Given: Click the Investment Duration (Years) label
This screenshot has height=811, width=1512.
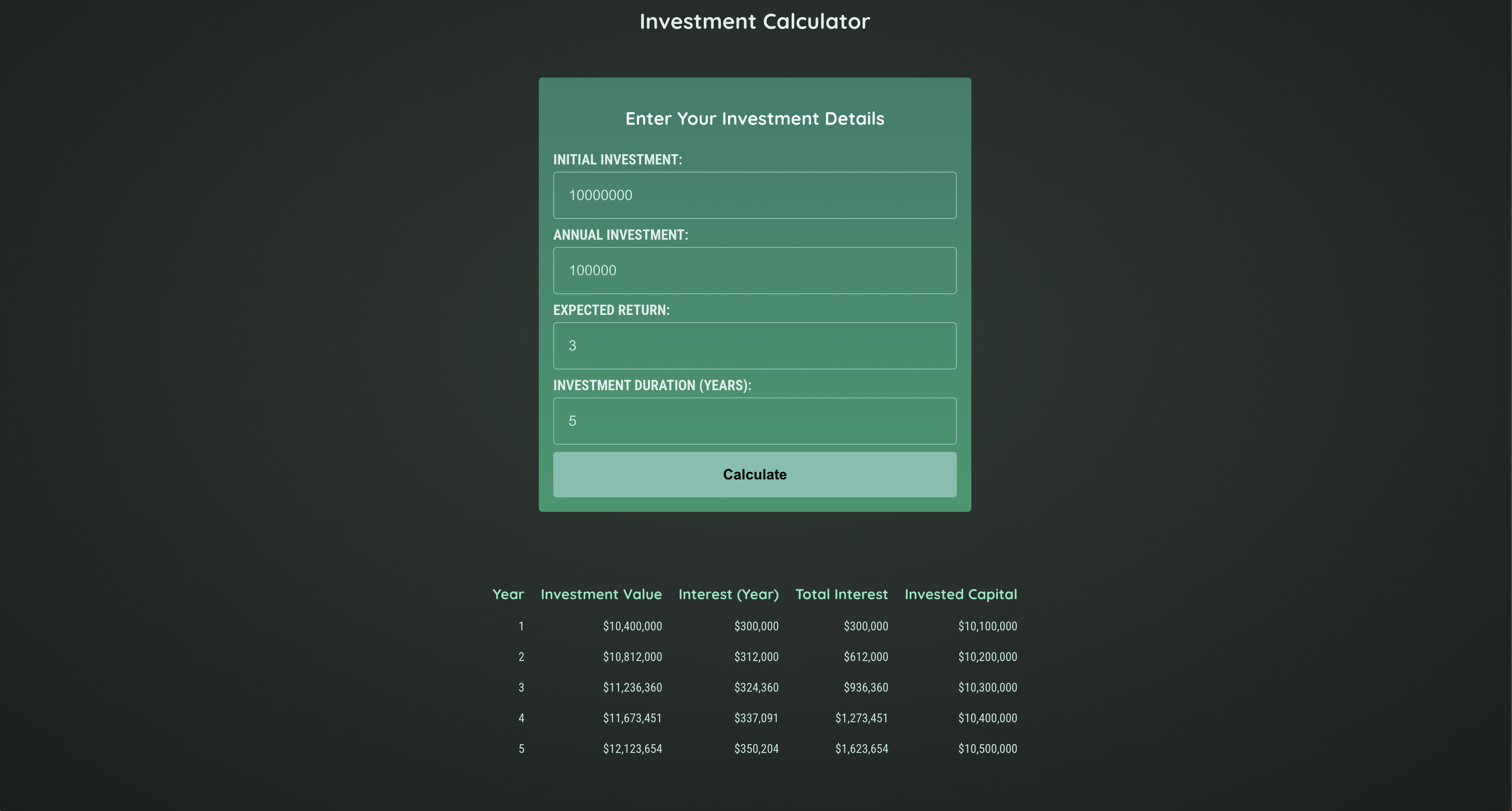Looking at the screenshot, I should click(651, 386).
